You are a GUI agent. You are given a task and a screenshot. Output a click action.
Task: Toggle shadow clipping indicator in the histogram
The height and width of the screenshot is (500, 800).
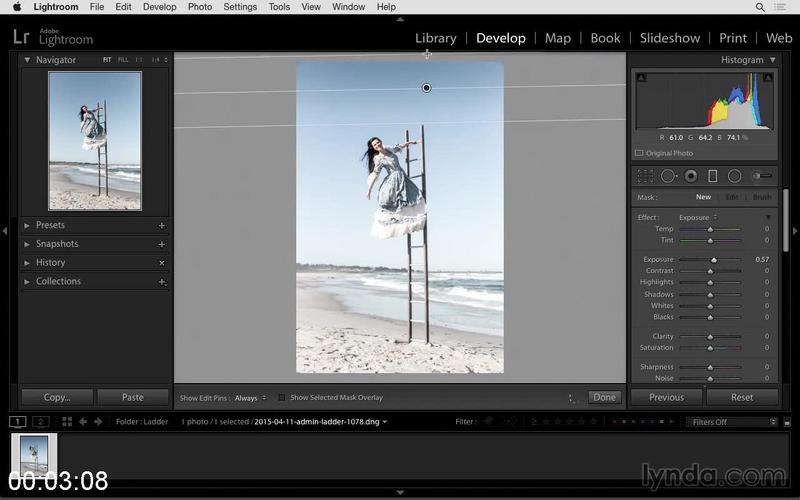[x=641, y=78]
